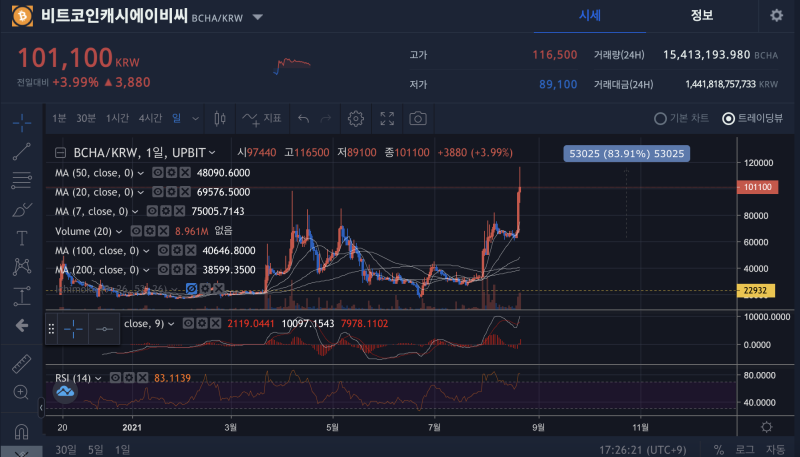Image resolution: width=800 pixels, height=457 pixels.
Task: Open the candlestick chart style selector
Action: (x=220, y=118)
